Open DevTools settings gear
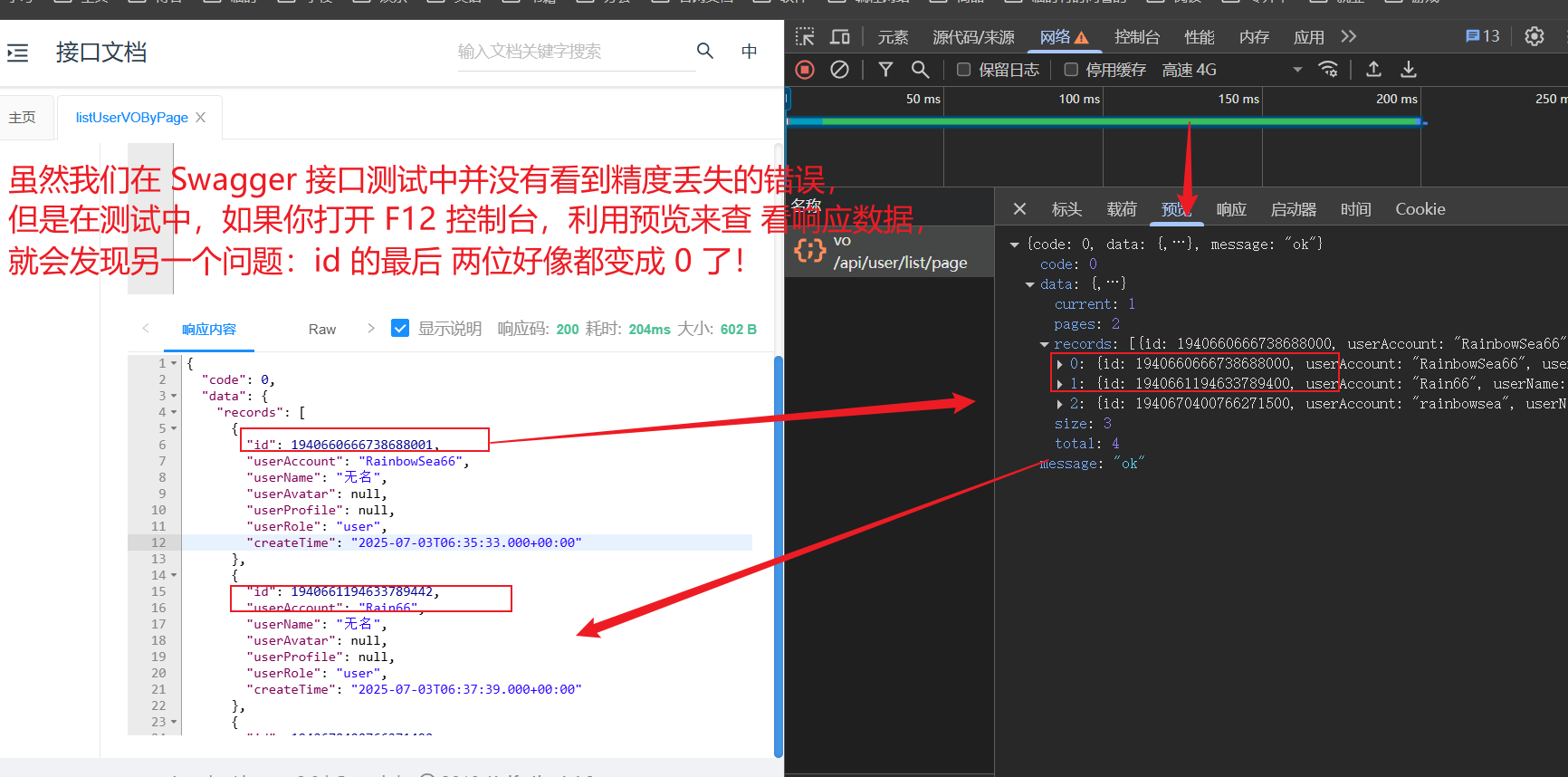The height and width of the screenshot is (777, 1568). pyautogui.click(x=1534, y=36)
